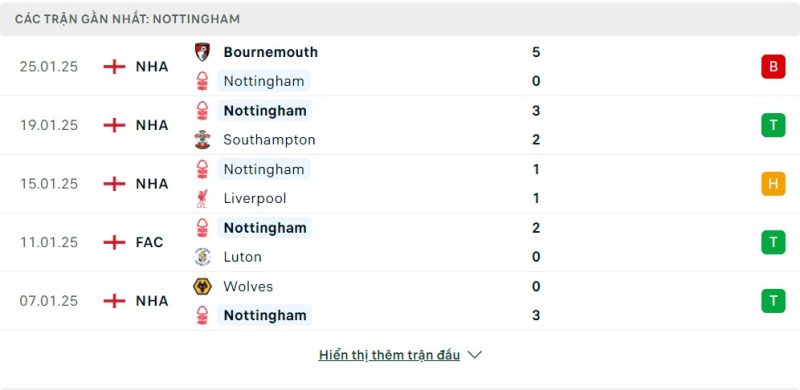Open the FAC competition label
Screen dimensions: 800x390
tap(149, 242)
